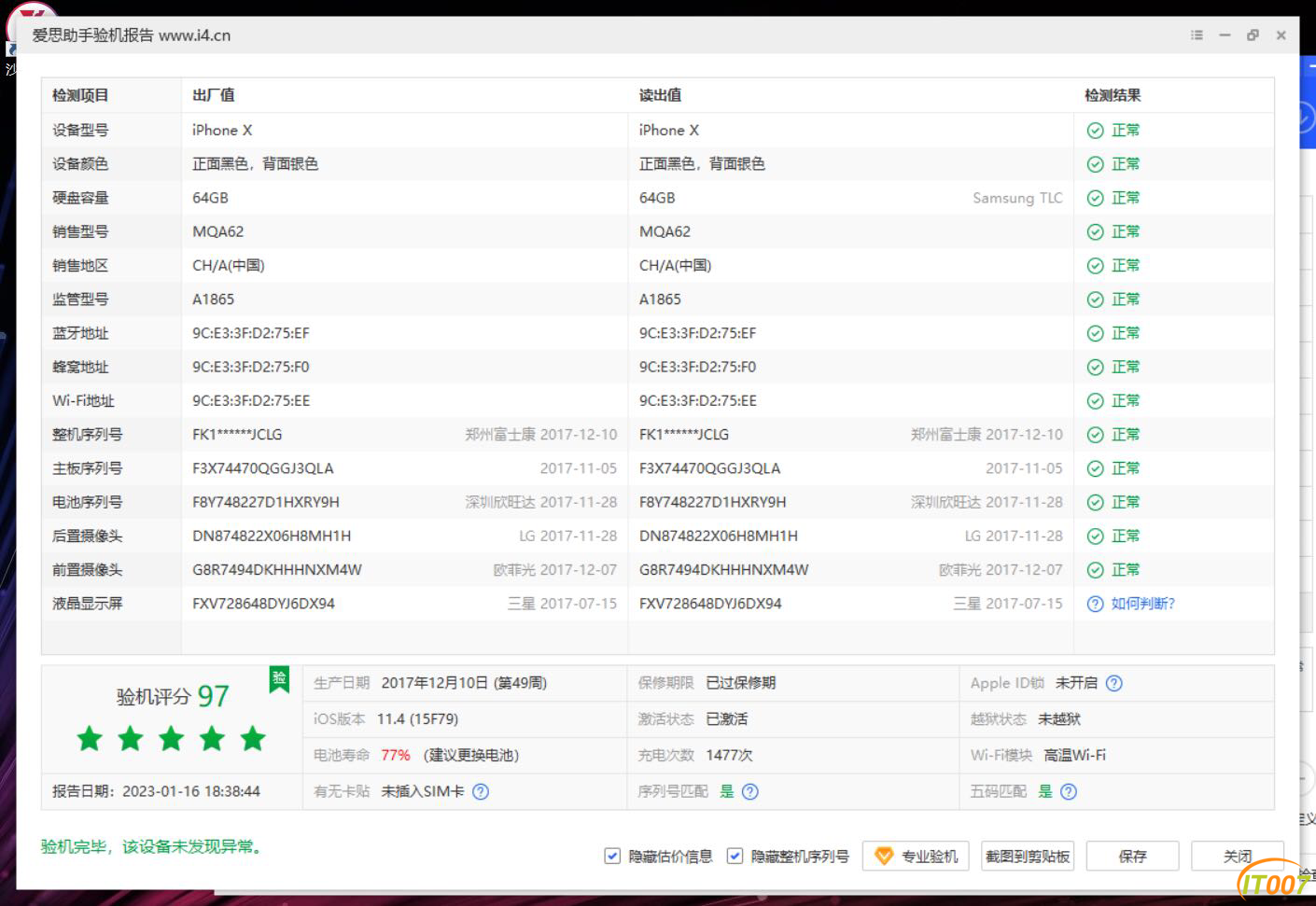Click the 正常 check icon for 整机序列号
This screenshot has height=906, width=1316.
pos(1096,435)
